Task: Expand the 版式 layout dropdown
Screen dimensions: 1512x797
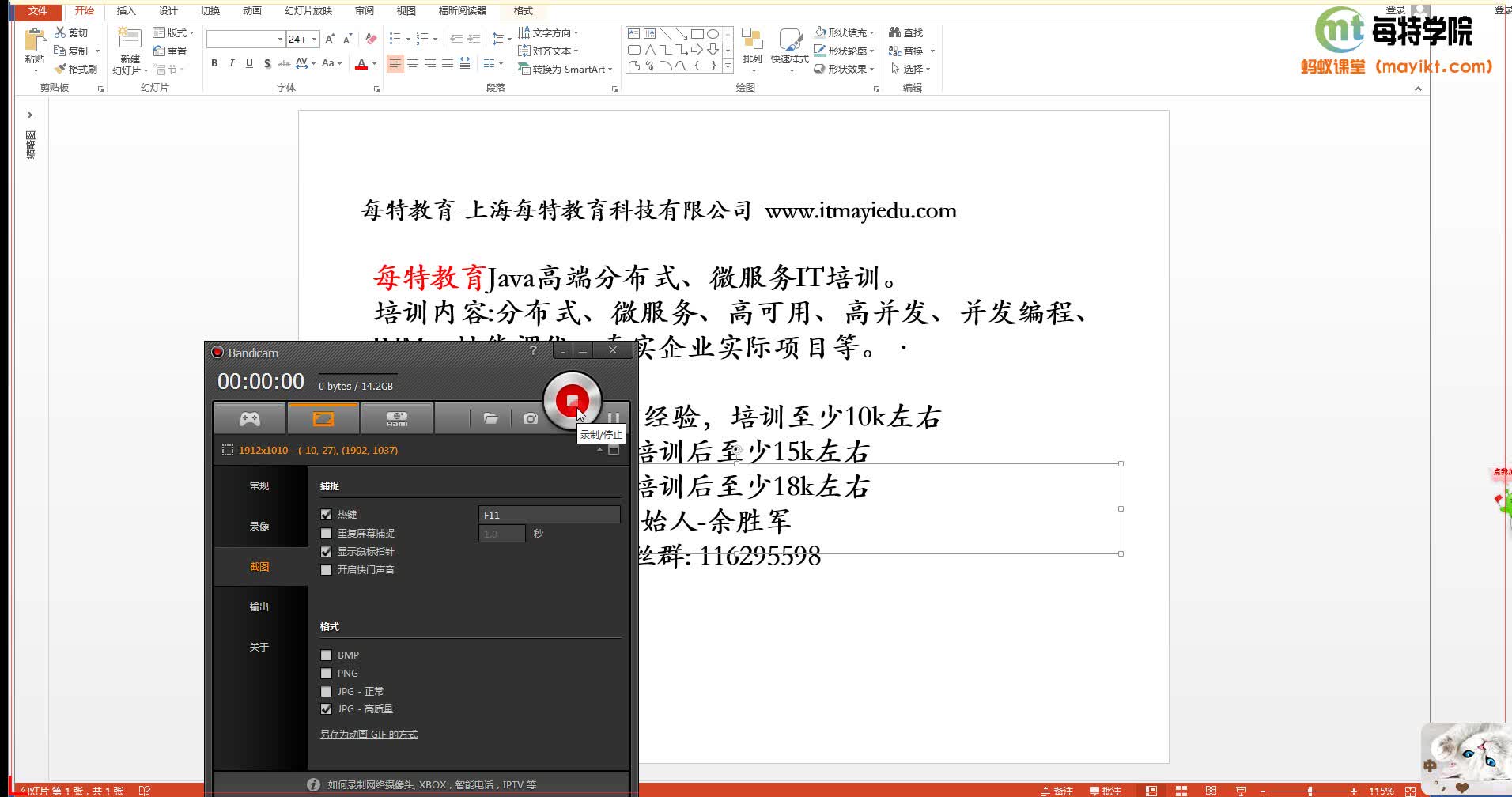Action: tap(173, 32)
